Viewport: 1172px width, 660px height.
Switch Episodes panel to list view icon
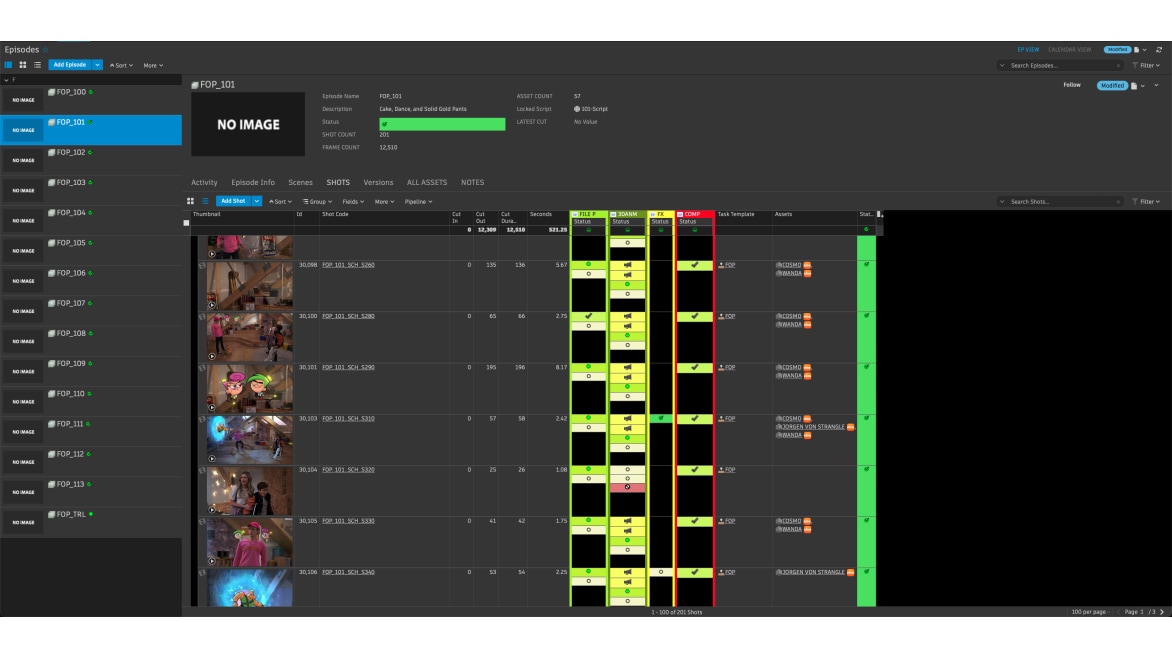(x=38, y=65)
